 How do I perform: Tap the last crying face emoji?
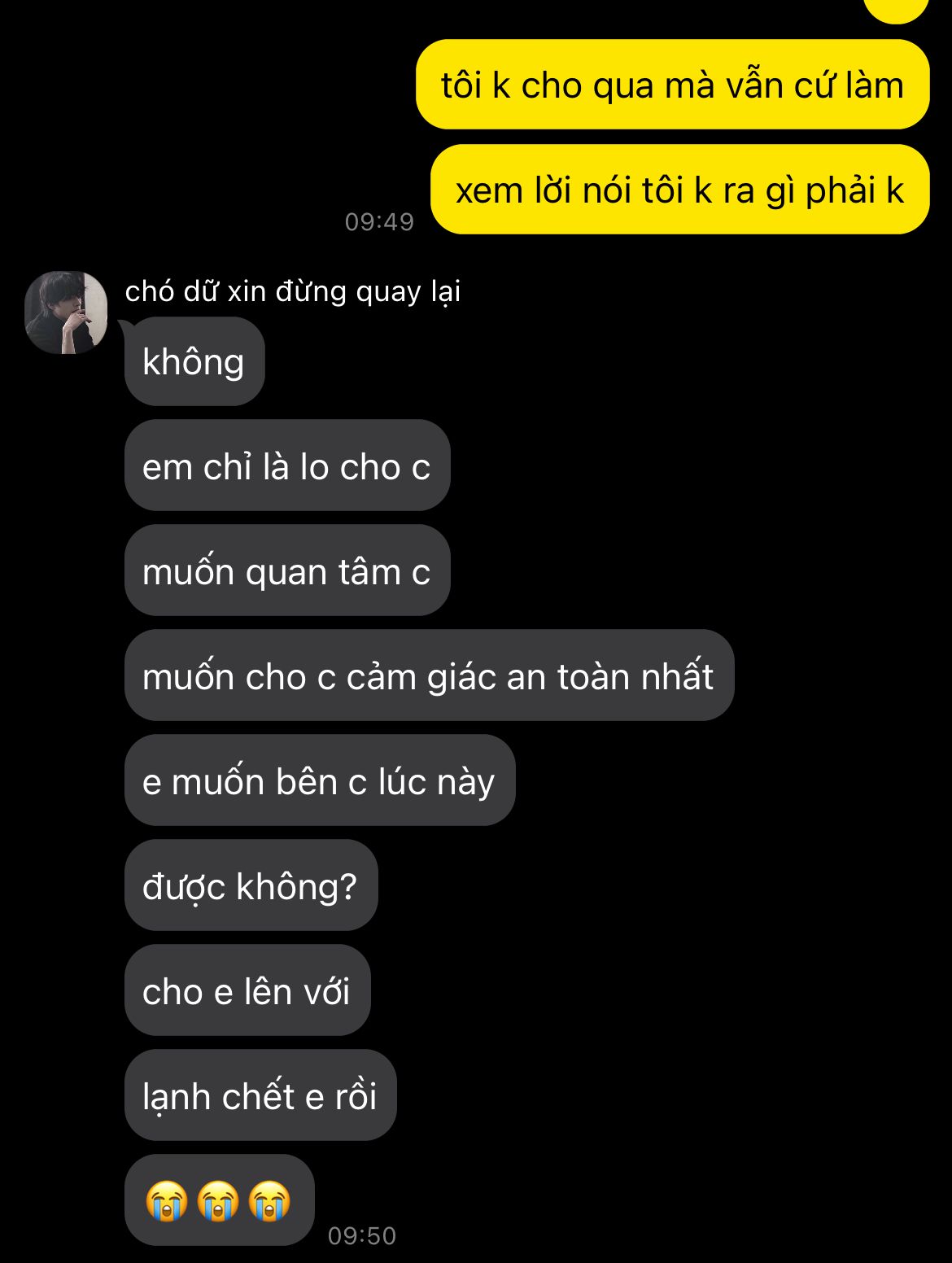270,1201
